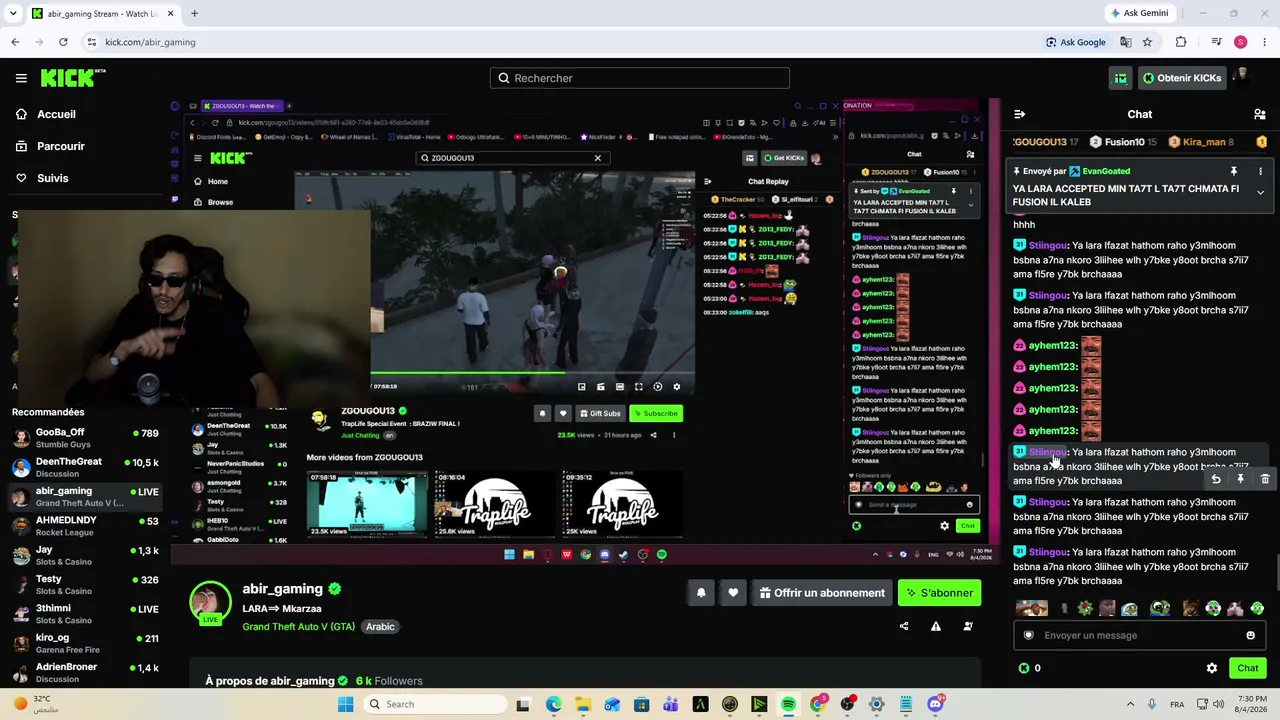Click the KICK logo
1280x720 pixels.
click(73, 78)
